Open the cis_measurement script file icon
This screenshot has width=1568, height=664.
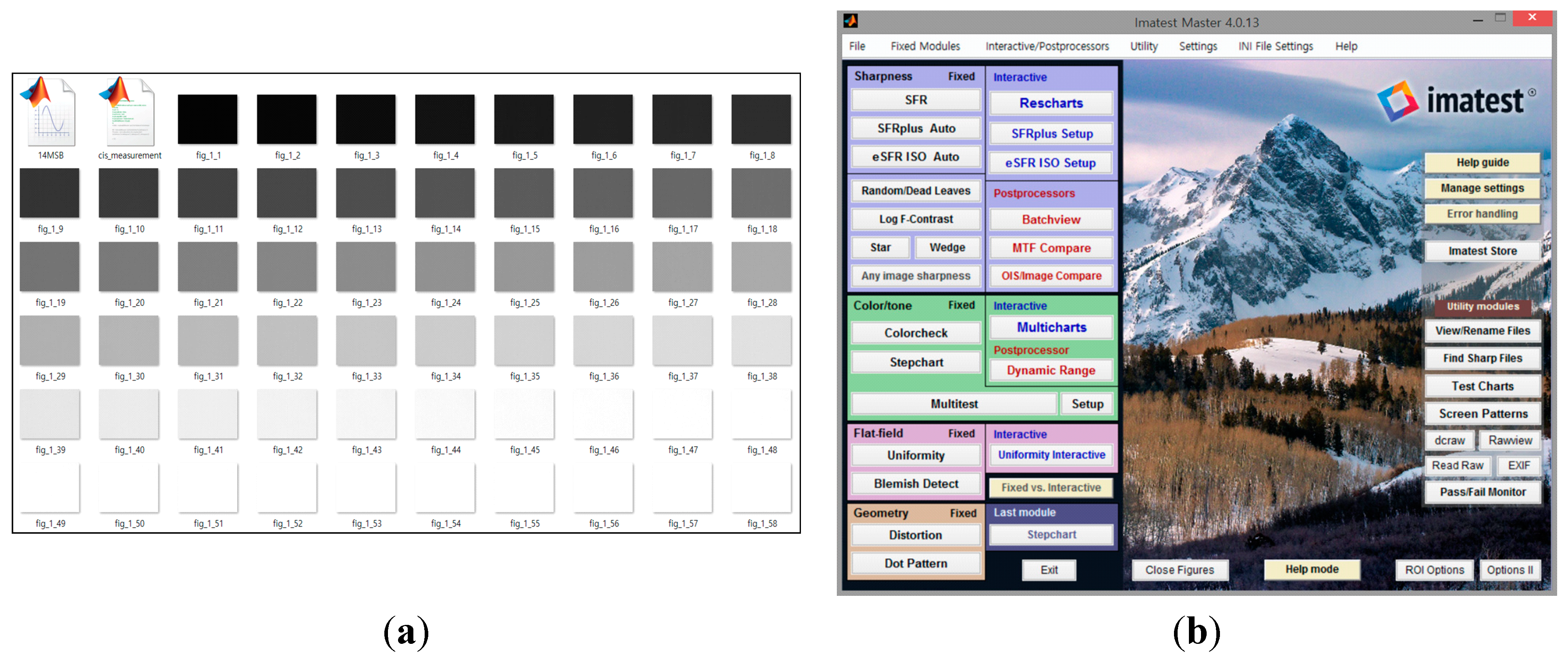coord(128,113)
